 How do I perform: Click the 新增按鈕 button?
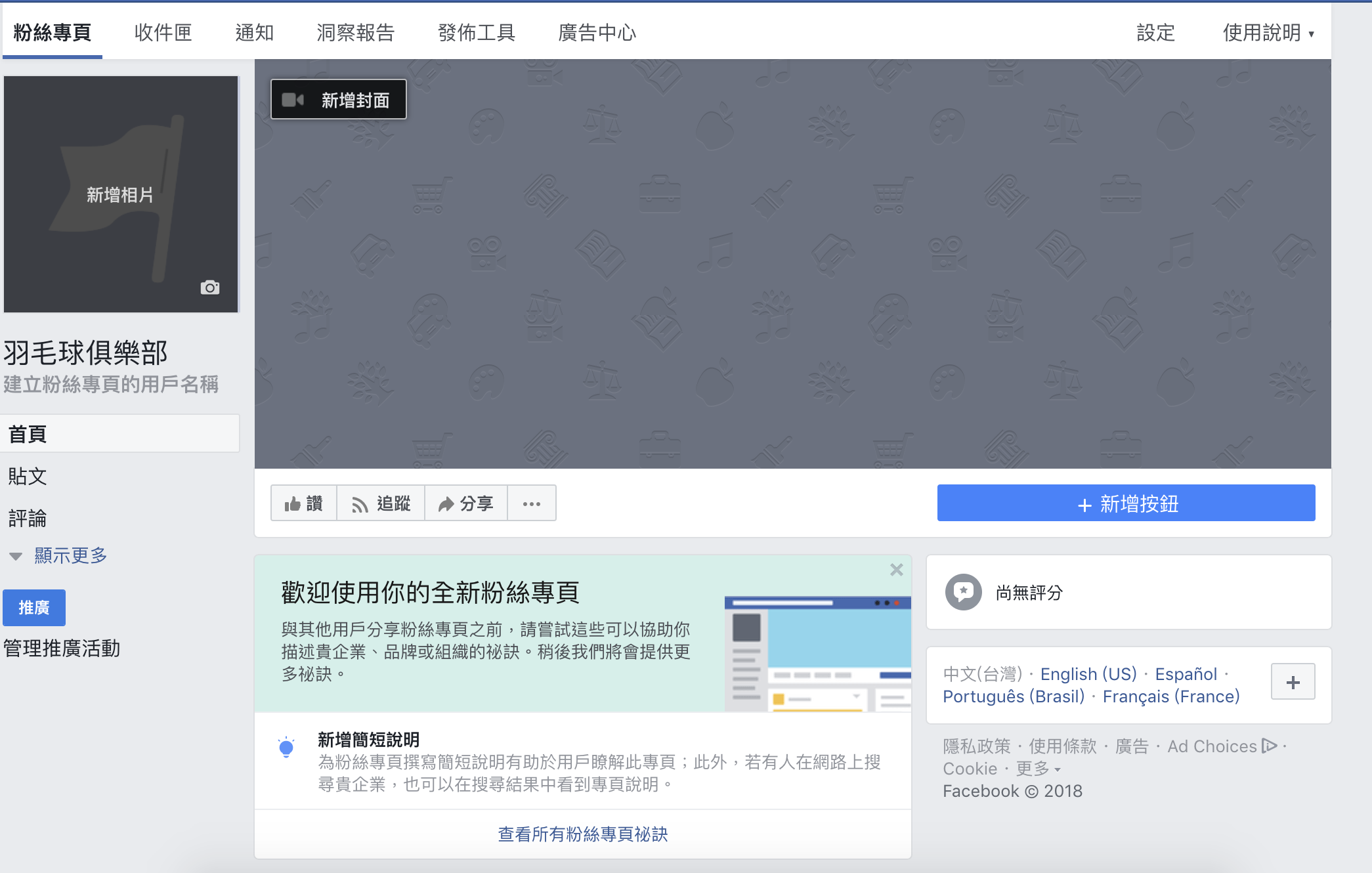pyautogui.click(x=1126, y=503)
